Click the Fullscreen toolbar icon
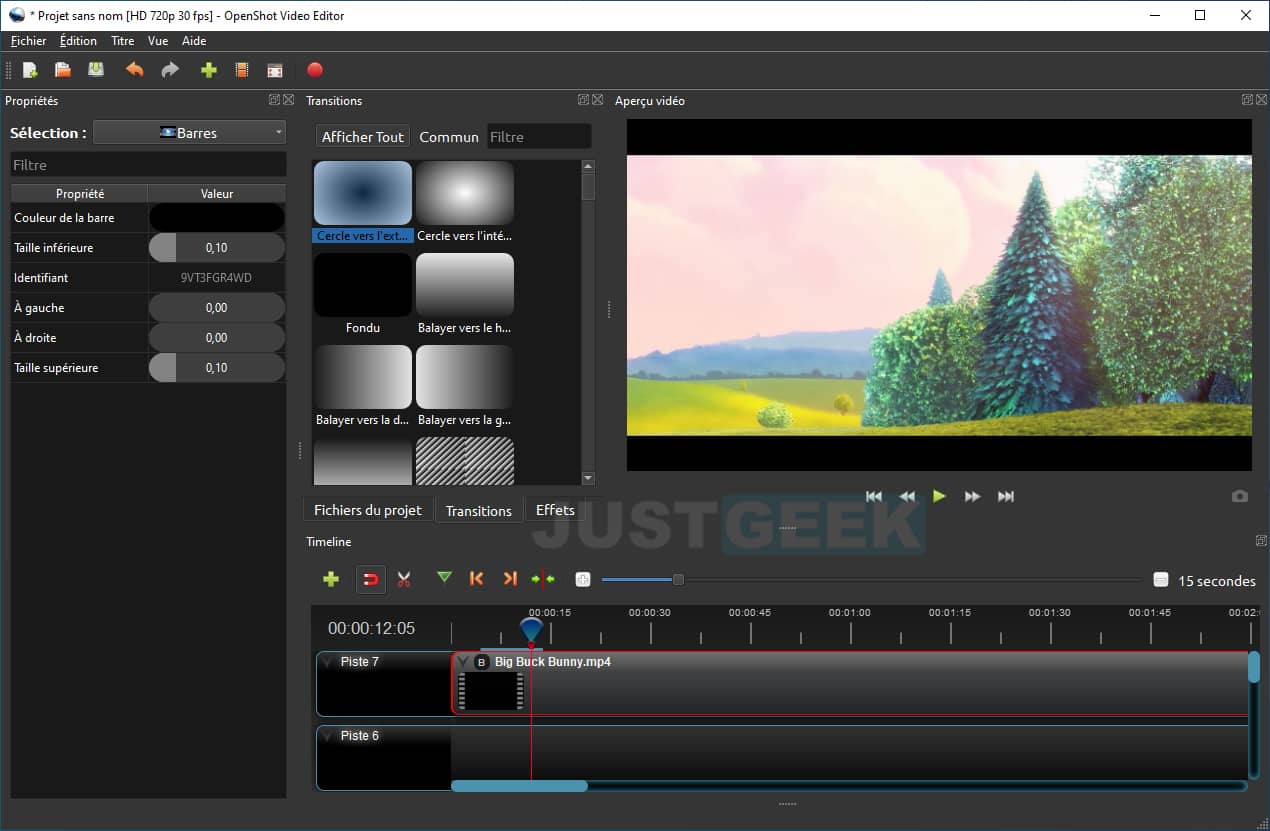This screenshot has width=1270, height=831. click(x=275, y=70)
